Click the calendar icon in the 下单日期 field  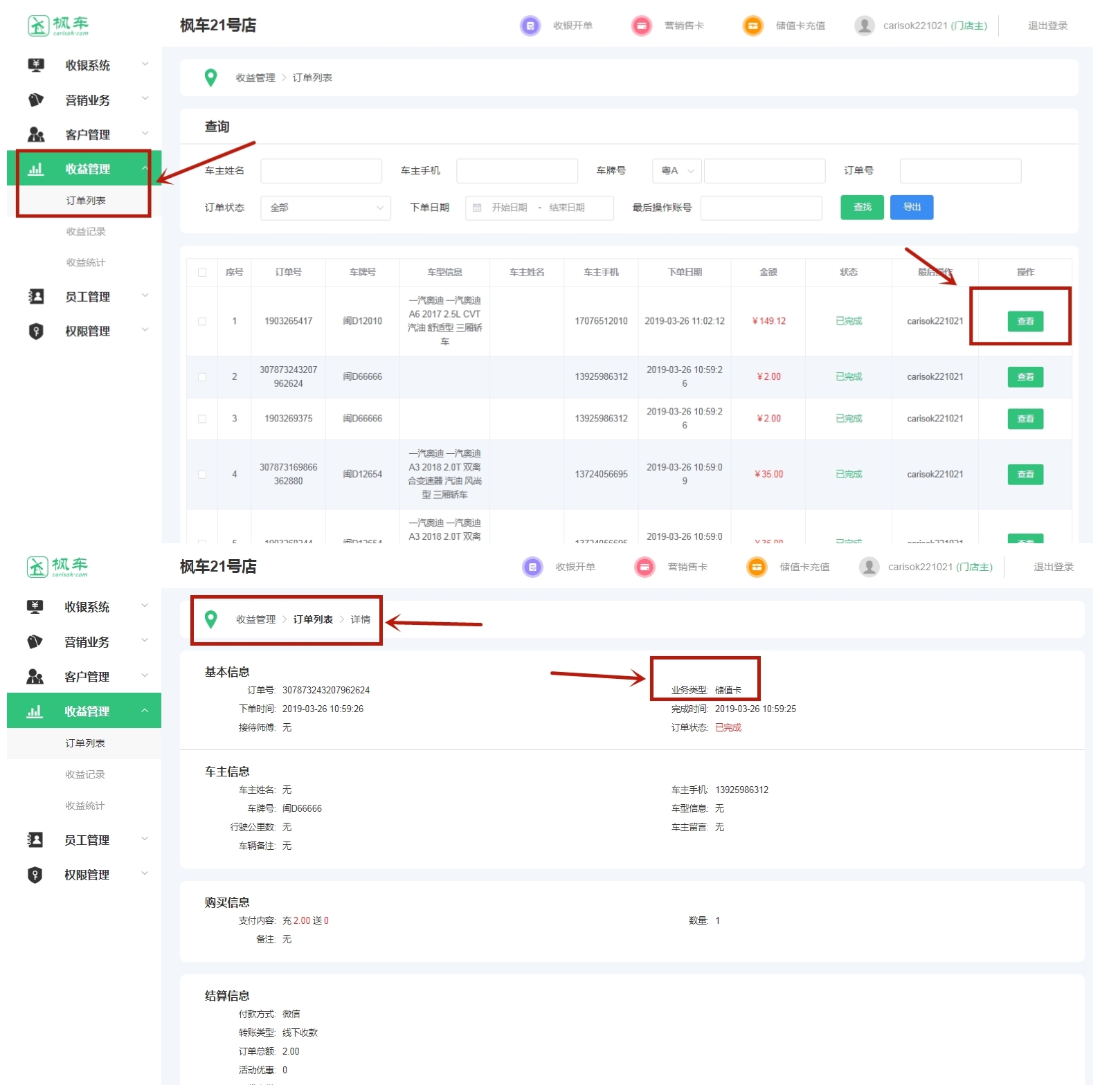pos(477,208)
